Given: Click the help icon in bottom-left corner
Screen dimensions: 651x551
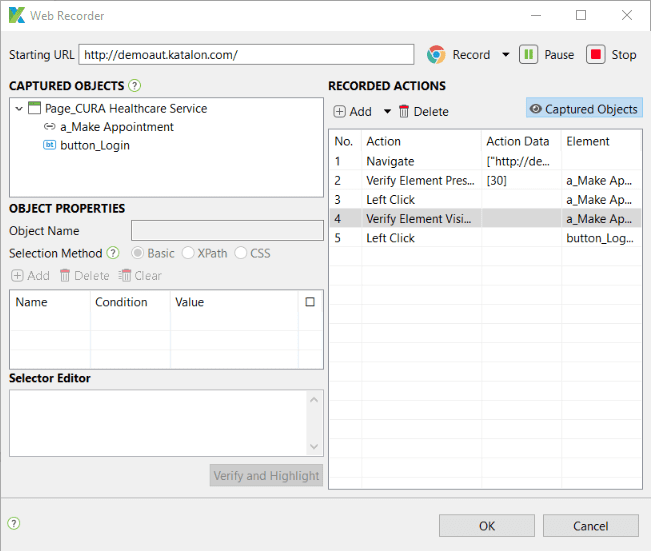Looking at the screenshot, I should (14, 523).
